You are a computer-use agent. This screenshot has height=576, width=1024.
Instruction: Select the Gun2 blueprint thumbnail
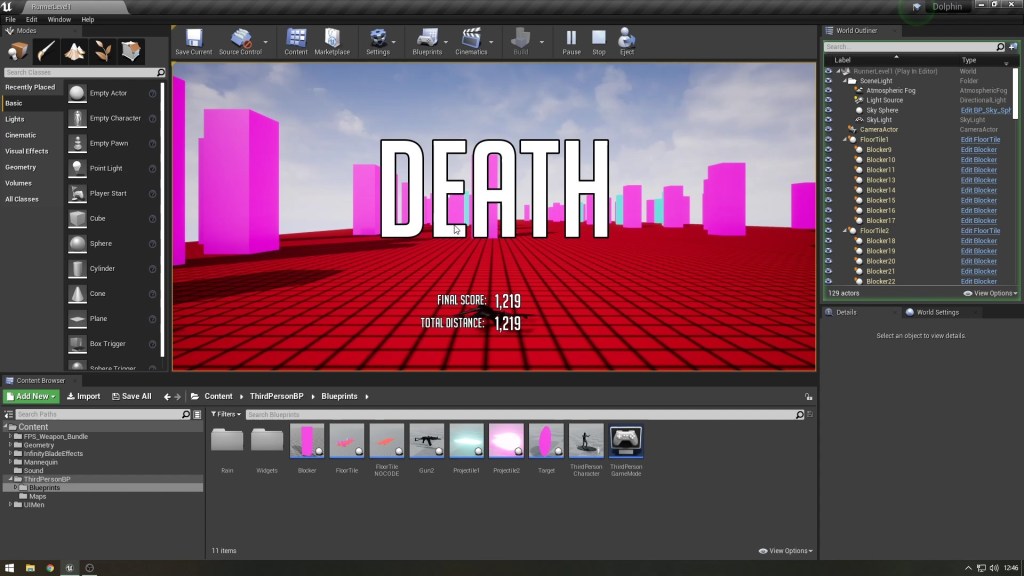point(427,442)
